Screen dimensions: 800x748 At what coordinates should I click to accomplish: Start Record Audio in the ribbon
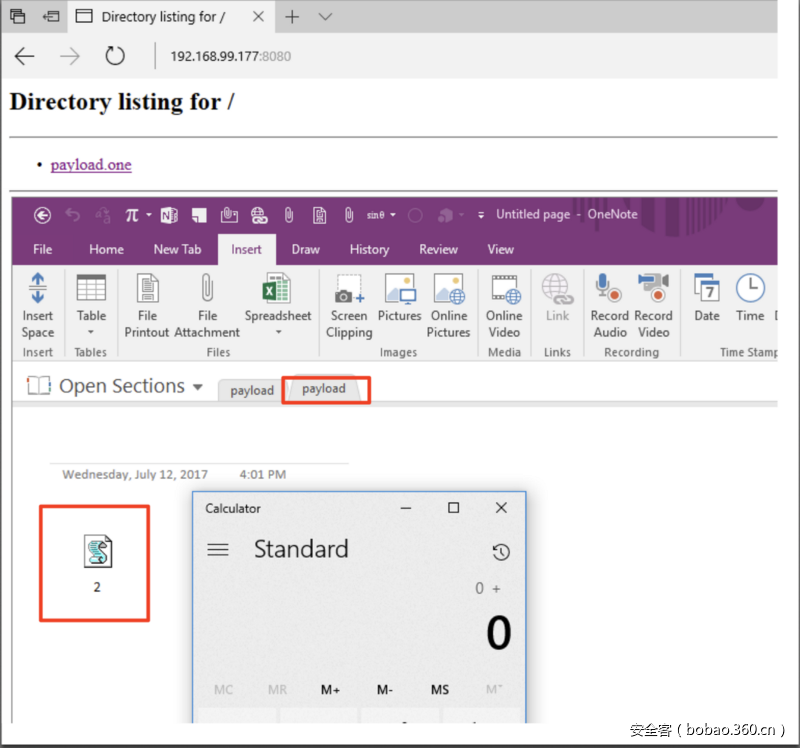[609, 290]
